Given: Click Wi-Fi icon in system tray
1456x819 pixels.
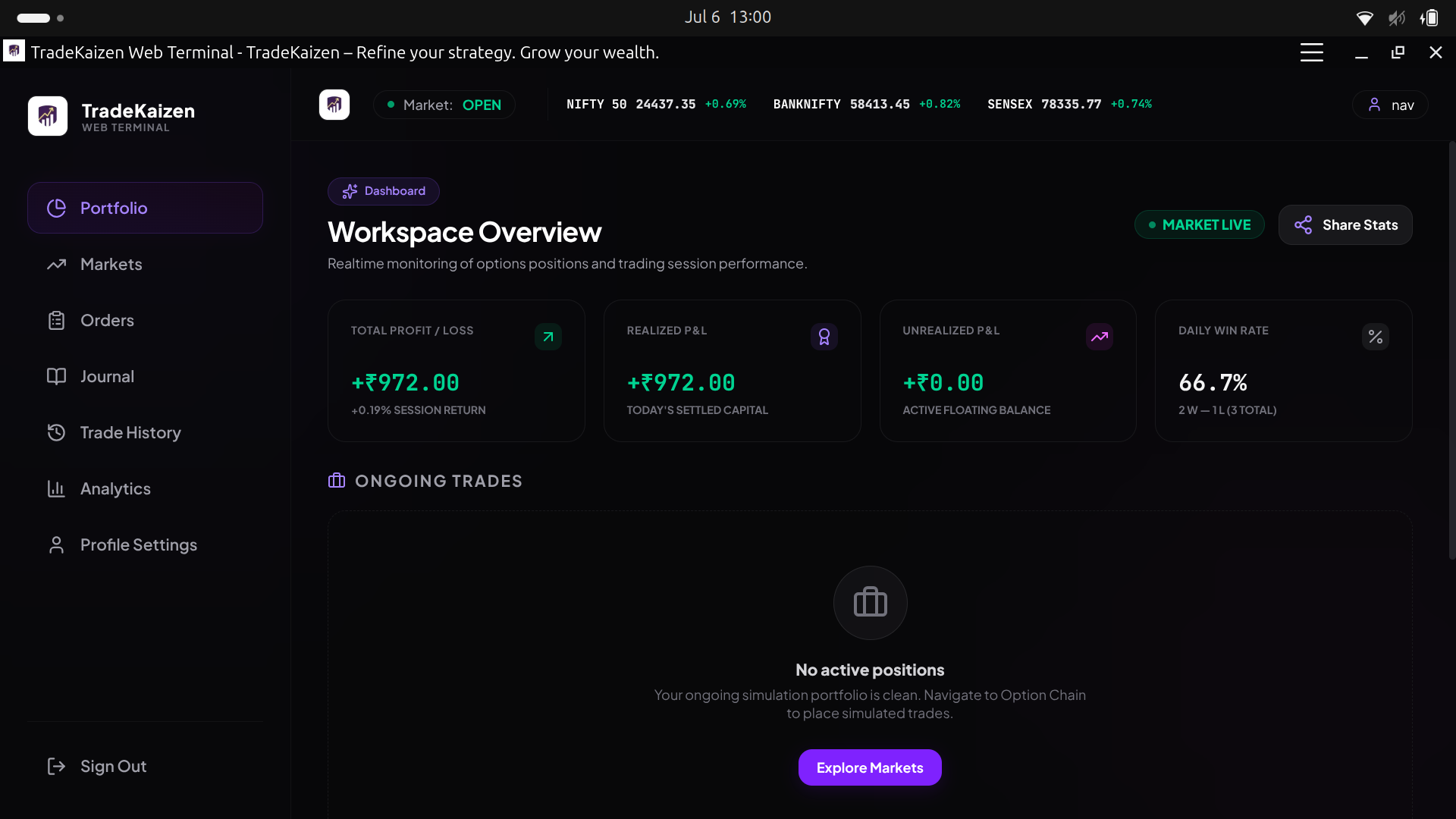Looking at the screenshot, I should click(1365, 18).
